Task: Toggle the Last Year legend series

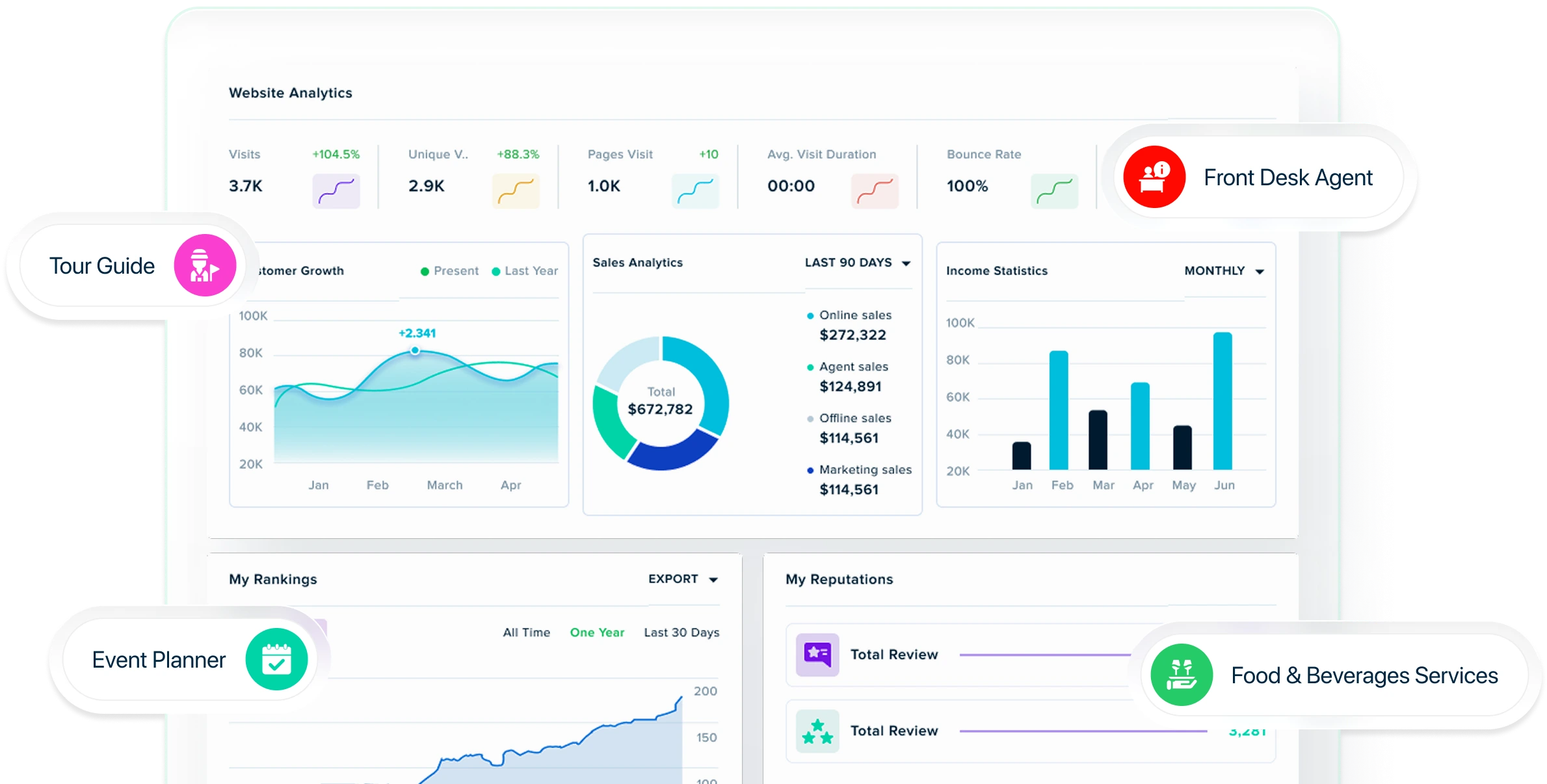Action: point(525,271)
